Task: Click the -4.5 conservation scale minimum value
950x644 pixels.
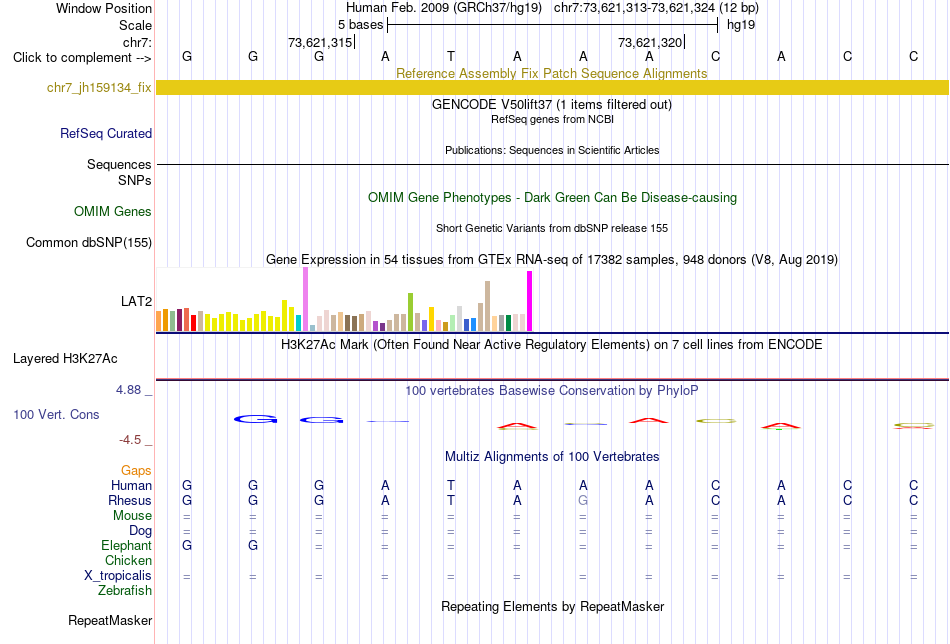Action: [130, 440]
